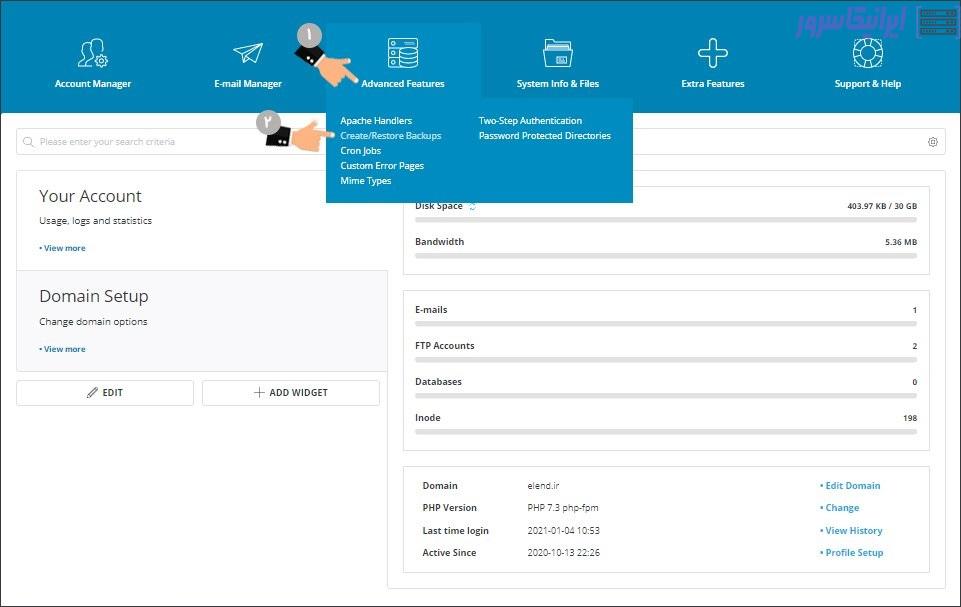
Task: Select Create/Restore Backups menu entry
Action: (390, 136)
